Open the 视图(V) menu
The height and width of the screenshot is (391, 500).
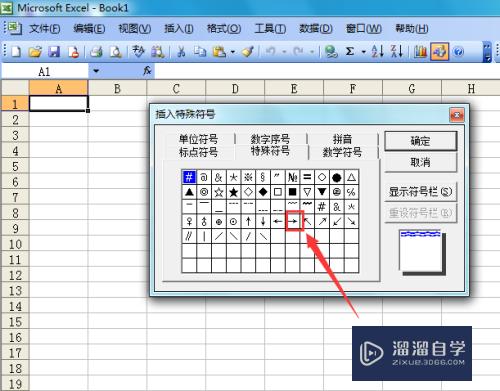(135, 29)
